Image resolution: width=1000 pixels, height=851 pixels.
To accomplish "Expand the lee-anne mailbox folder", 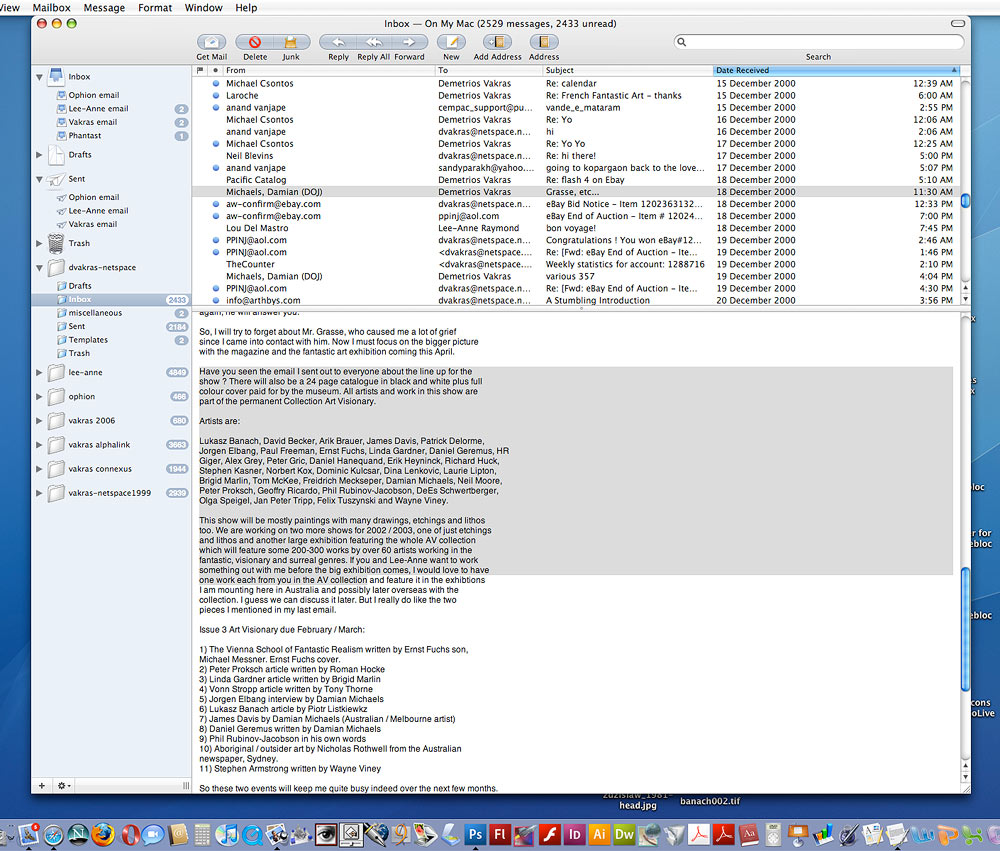I will (39, 373).
